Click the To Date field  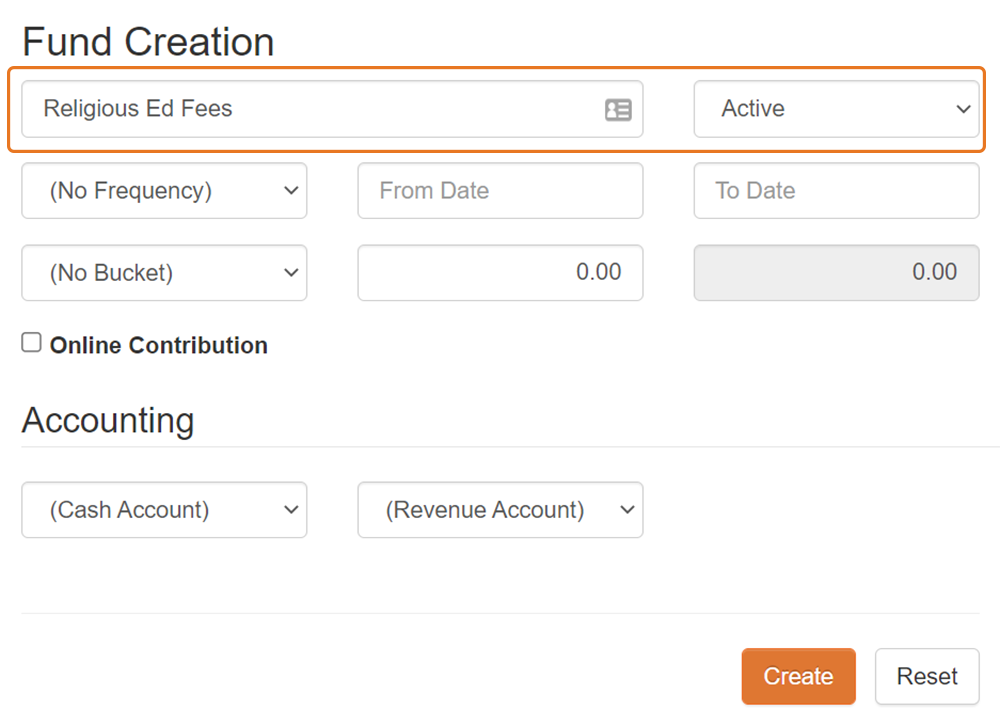pyautogui.click(x=836, y=191)
